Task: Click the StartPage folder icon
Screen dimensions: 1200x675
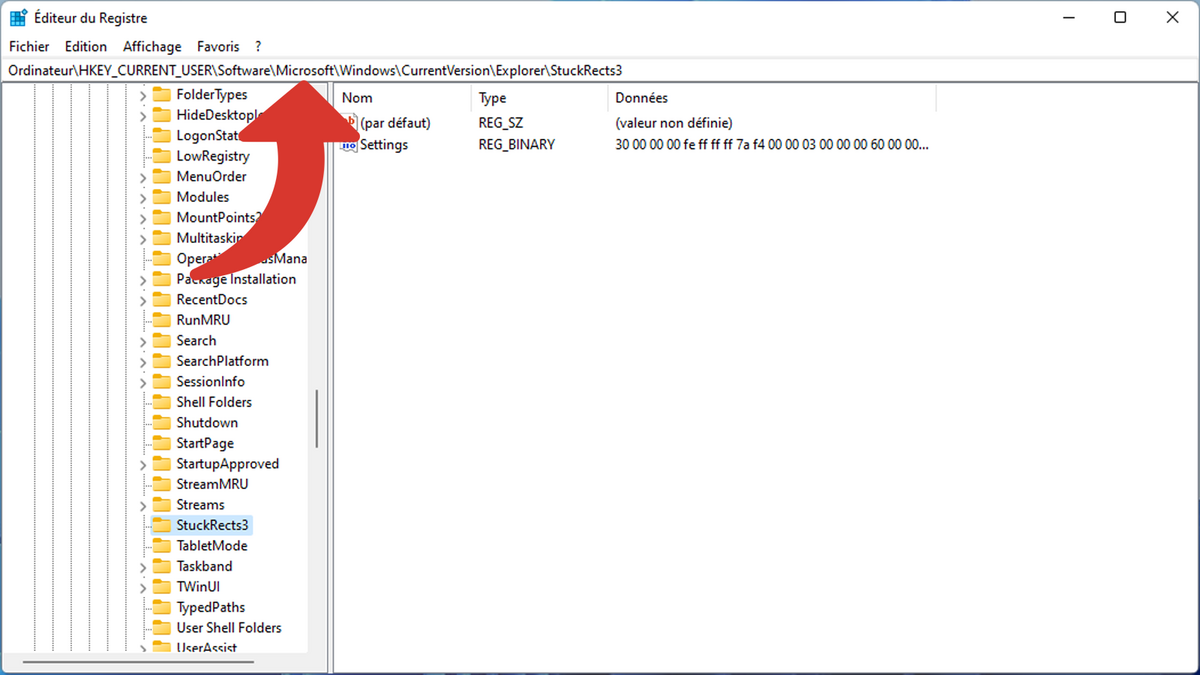Action: 161,443
